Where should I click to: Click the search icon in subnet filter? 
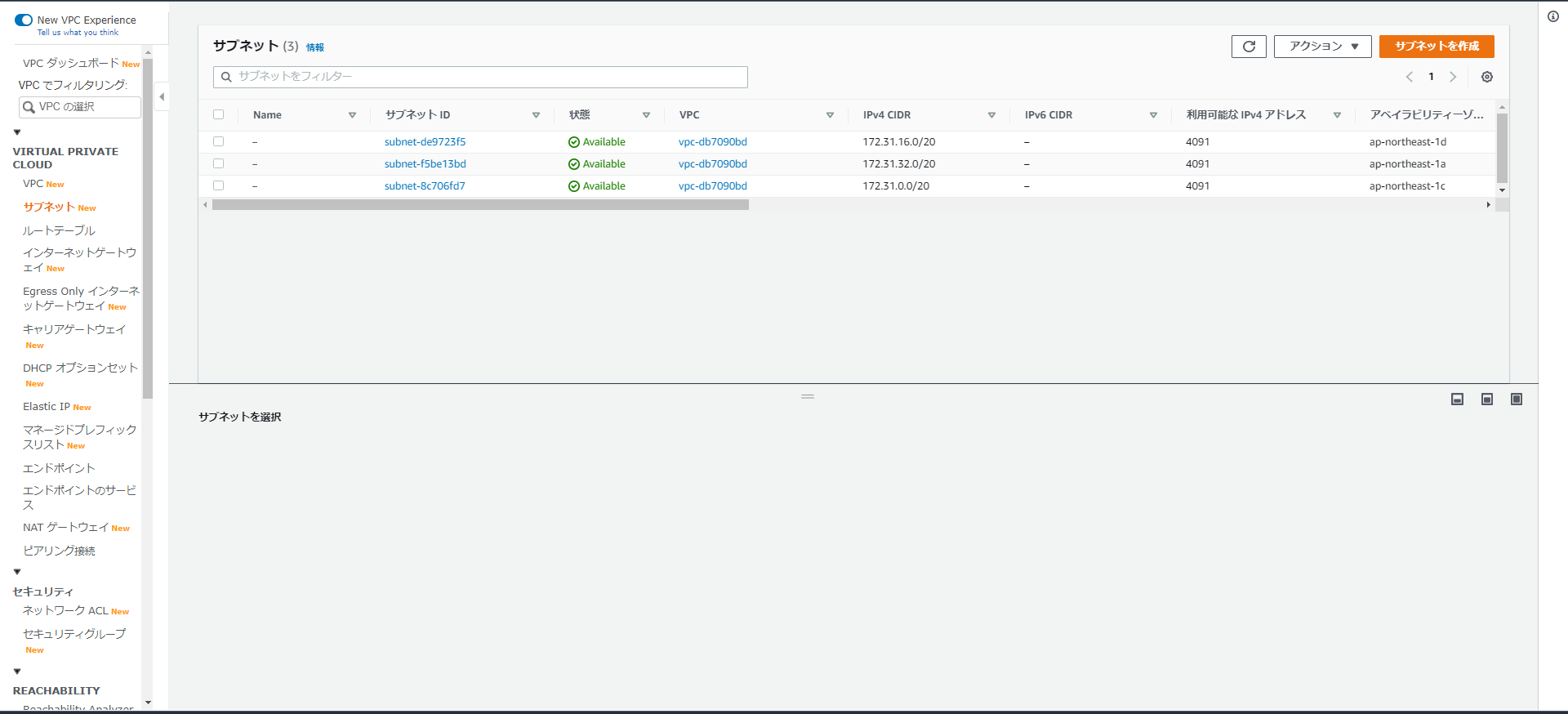click(226, 77)
